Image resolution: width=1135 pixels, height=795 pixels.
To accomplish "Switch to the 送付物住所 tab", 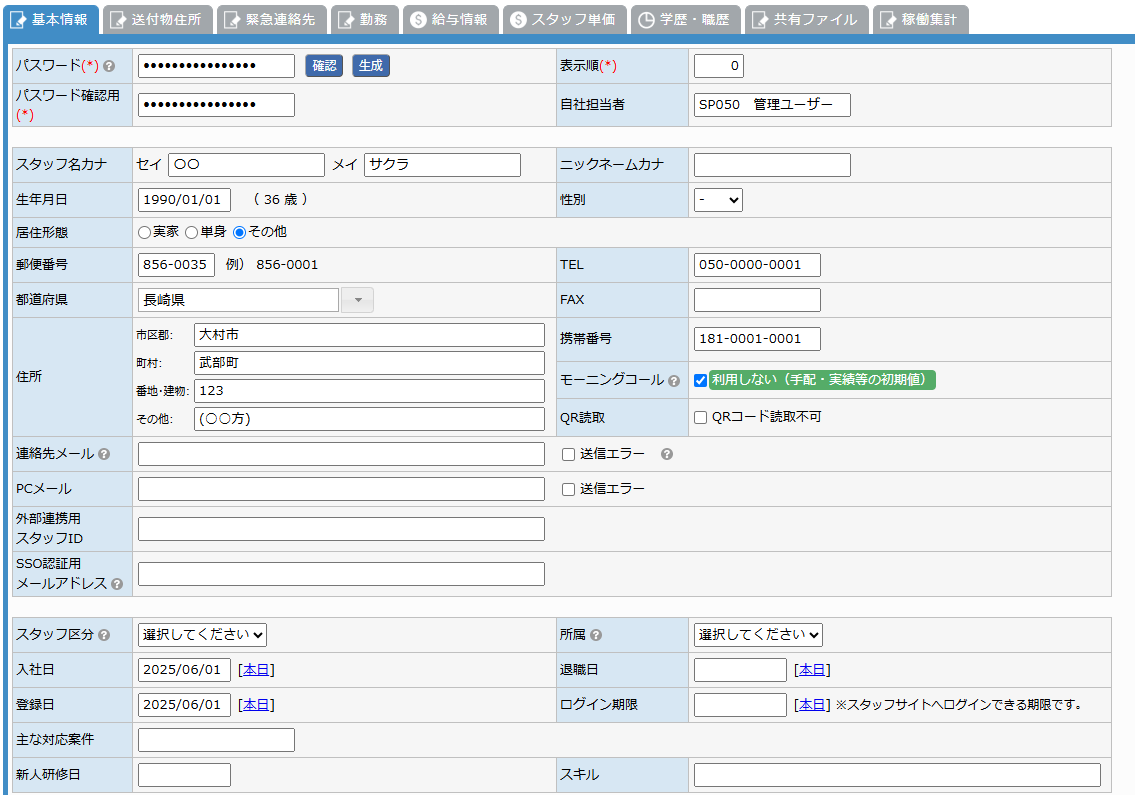I will [158, 20].
